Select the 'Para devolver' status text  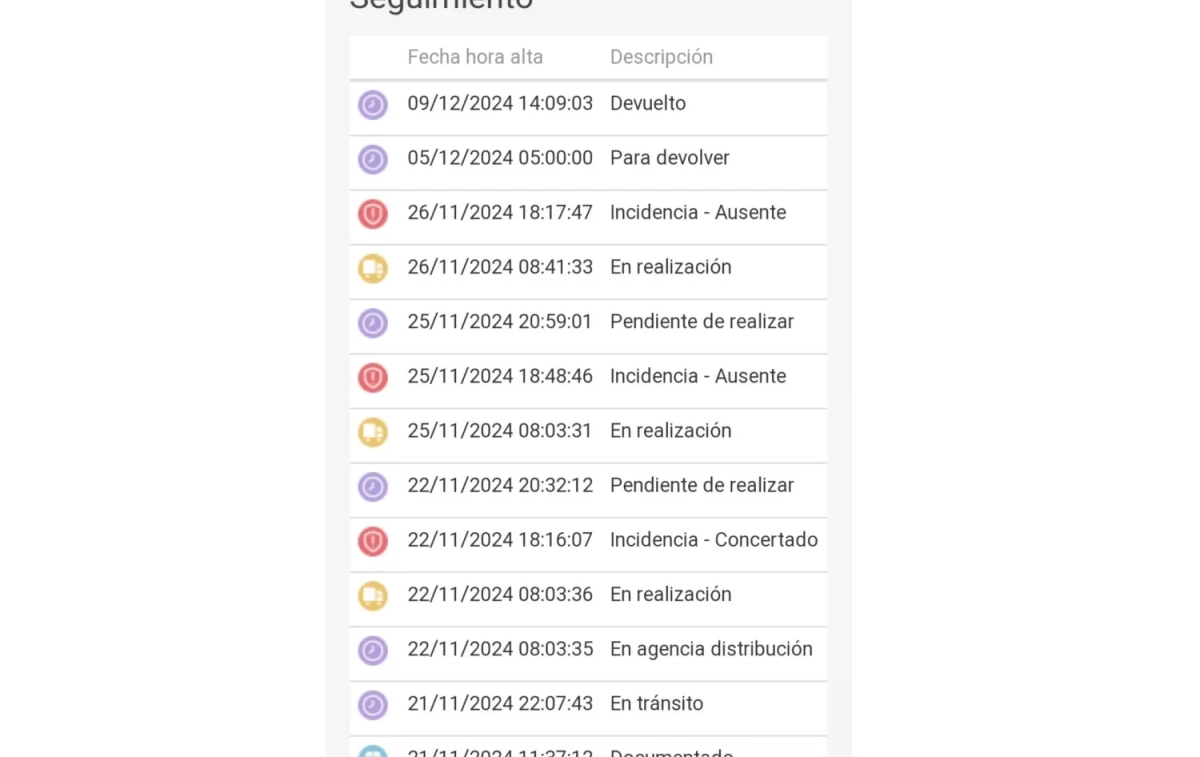pos(669,158)
